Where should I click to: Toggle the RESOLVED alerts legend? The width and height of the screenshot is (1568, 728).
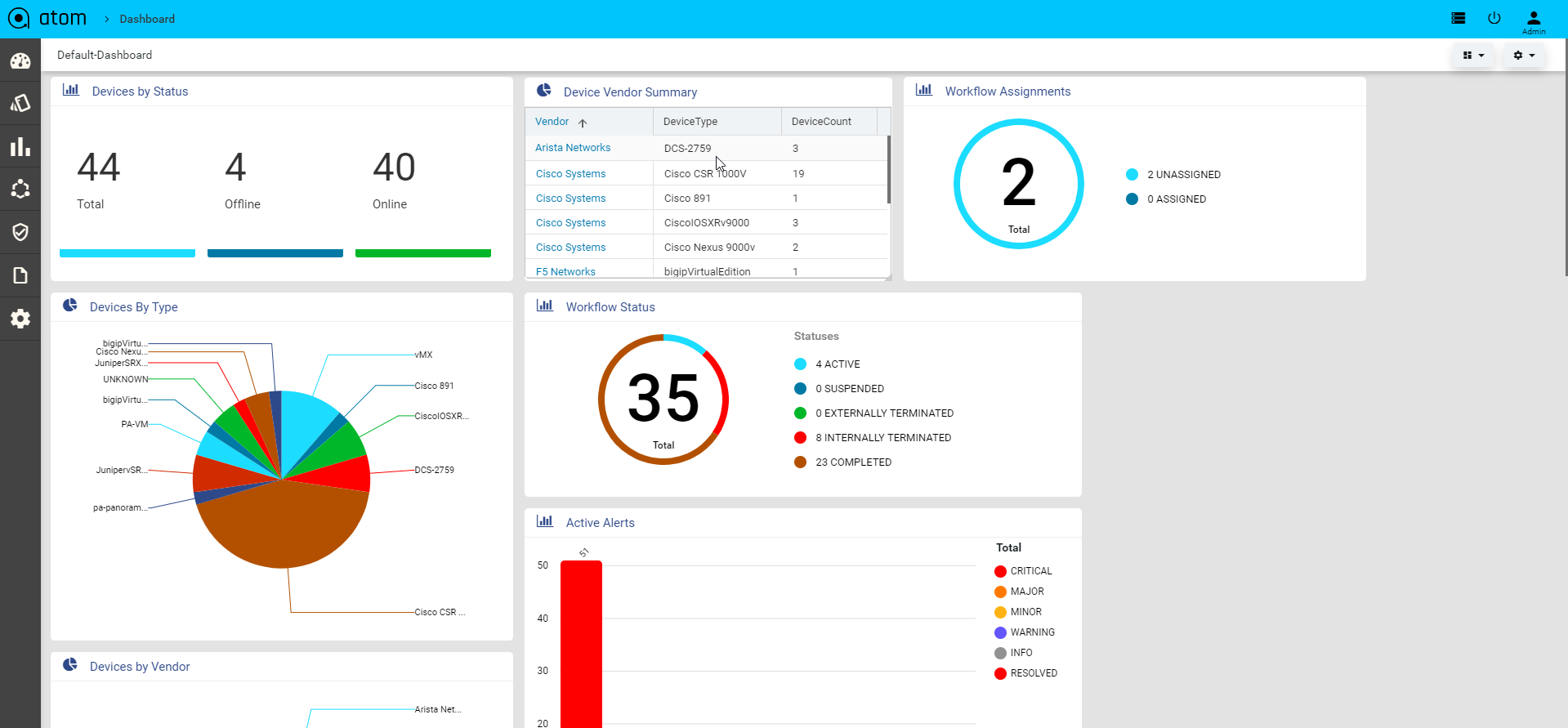tap(1025, 673)
